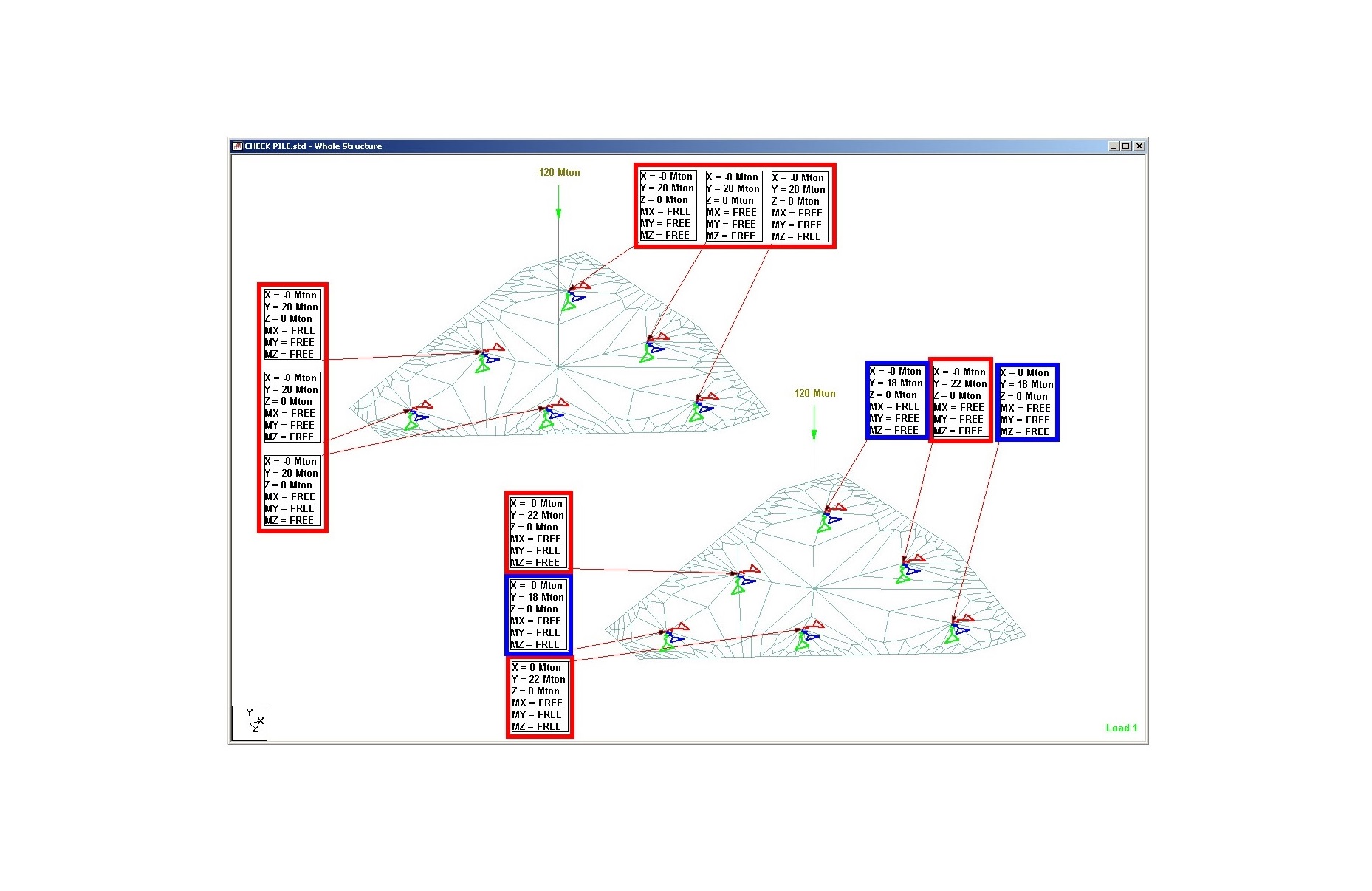Click the STAAD window icon in title bar
This screenshot has height=891, width=1372.
(x=238, y=146)
